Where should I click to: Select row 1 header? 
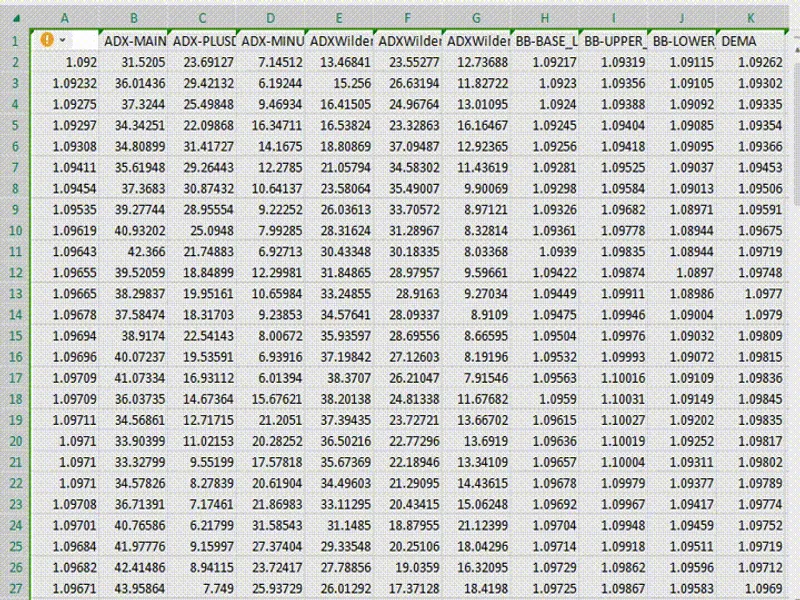pyautogui.click(x=15, y=41)
